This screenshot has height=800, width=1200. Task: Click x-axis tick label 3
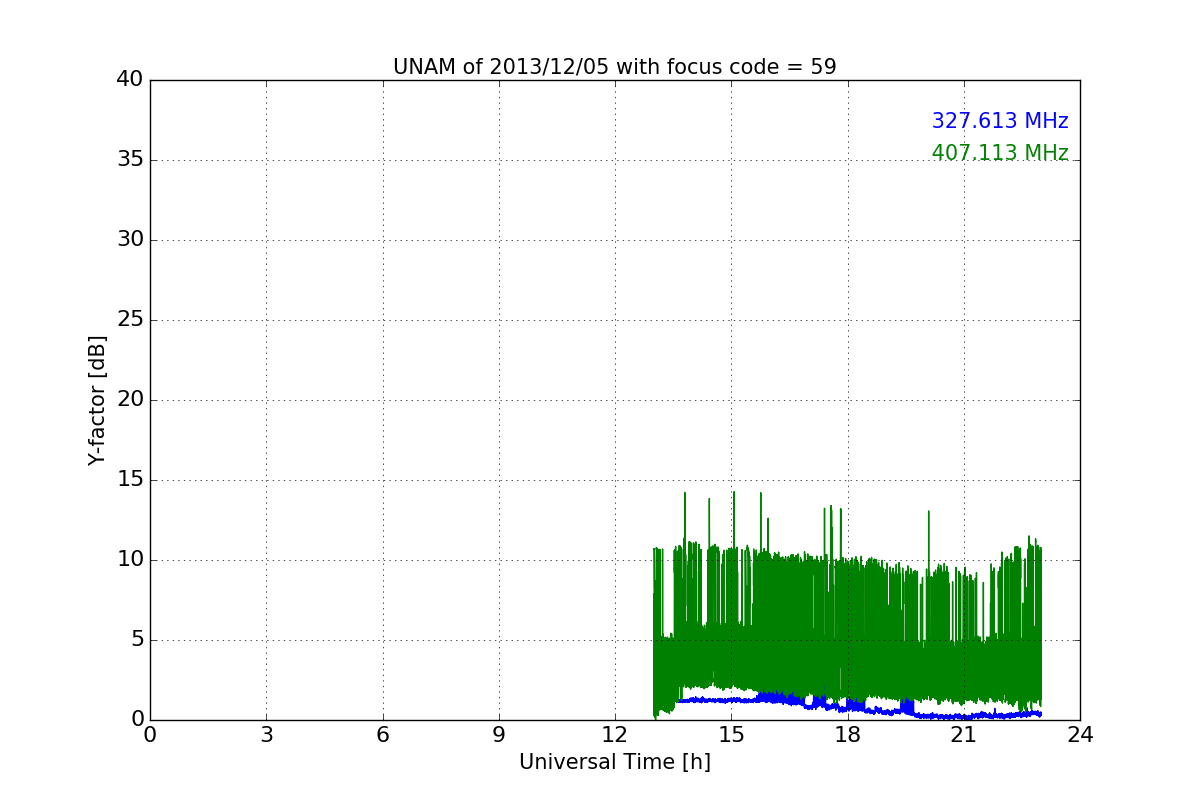266,735
